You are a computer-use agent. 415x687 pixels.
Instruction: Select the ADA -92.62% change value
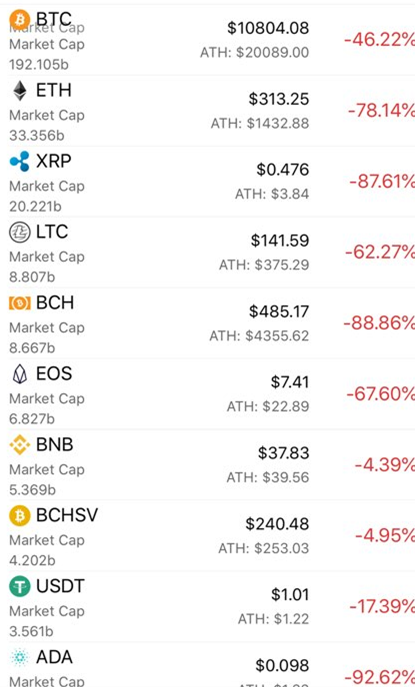380,677
